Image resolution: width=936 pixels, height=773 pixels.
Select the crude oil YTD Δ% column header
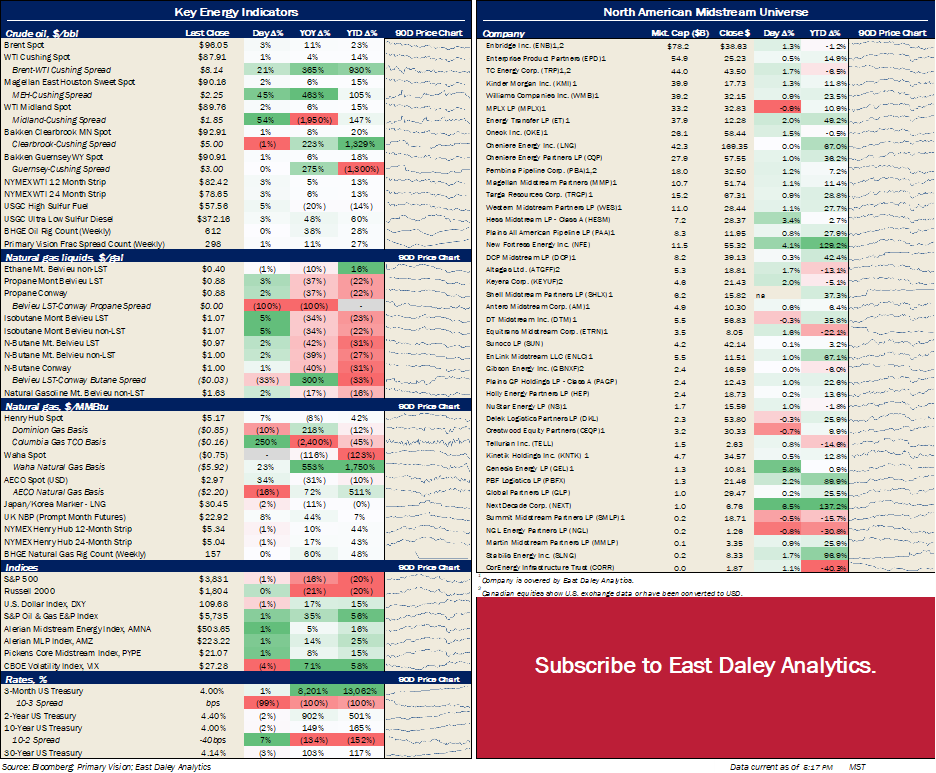pos(362,33)
